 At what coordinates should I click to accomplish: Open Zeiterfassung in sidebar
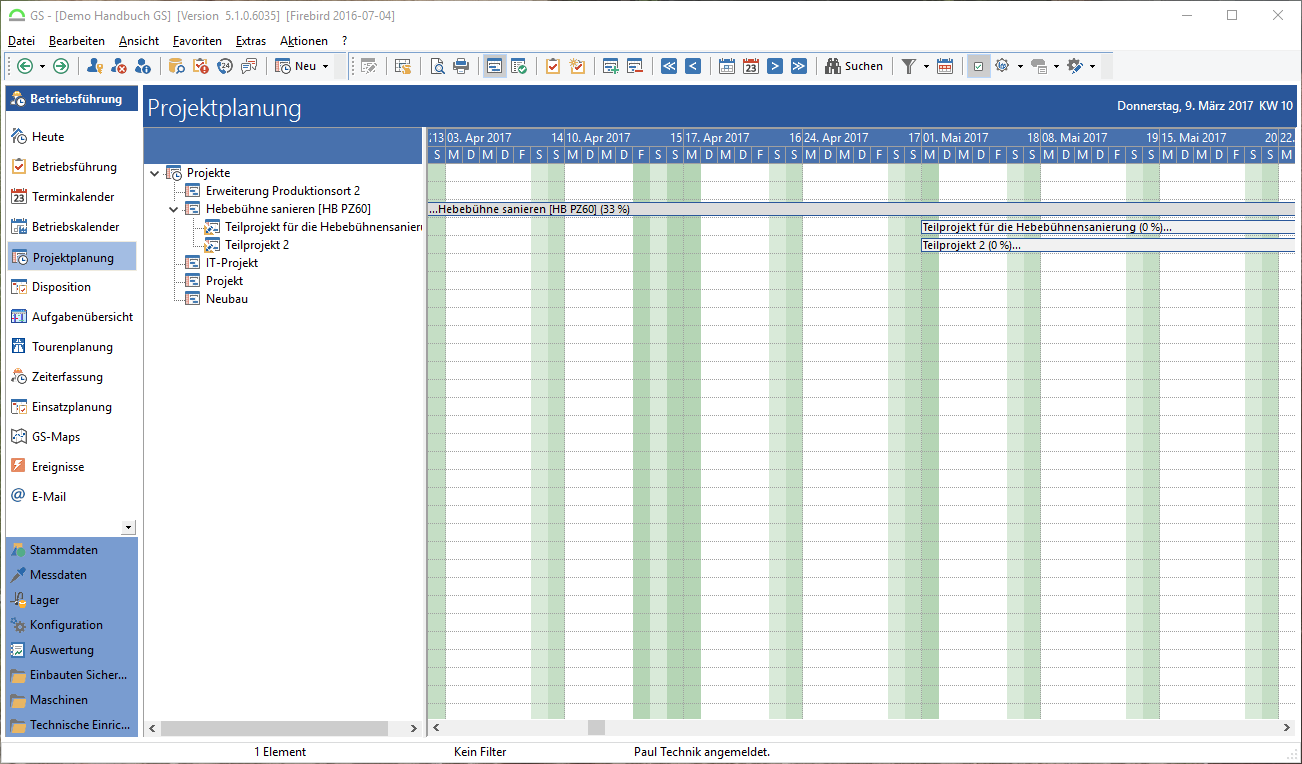click(x=72, y=377)
